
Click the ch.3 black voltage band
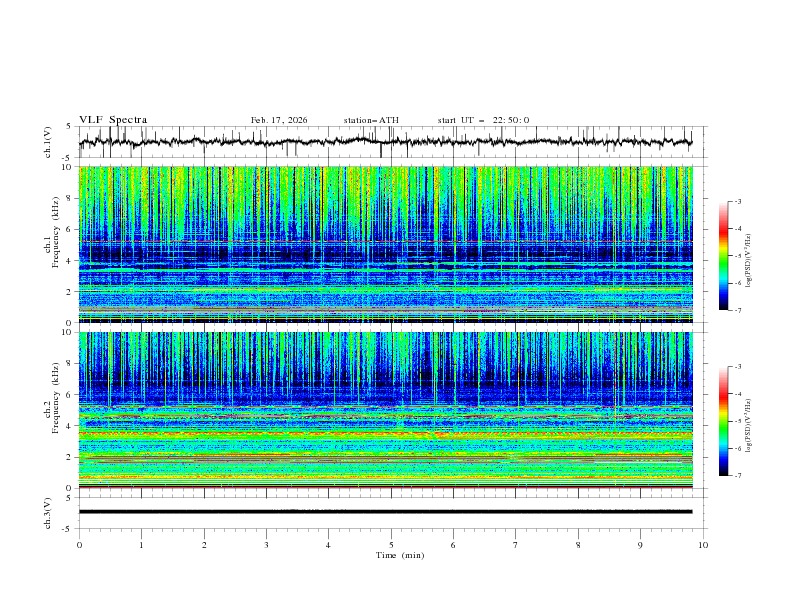(x=385, y=512)
